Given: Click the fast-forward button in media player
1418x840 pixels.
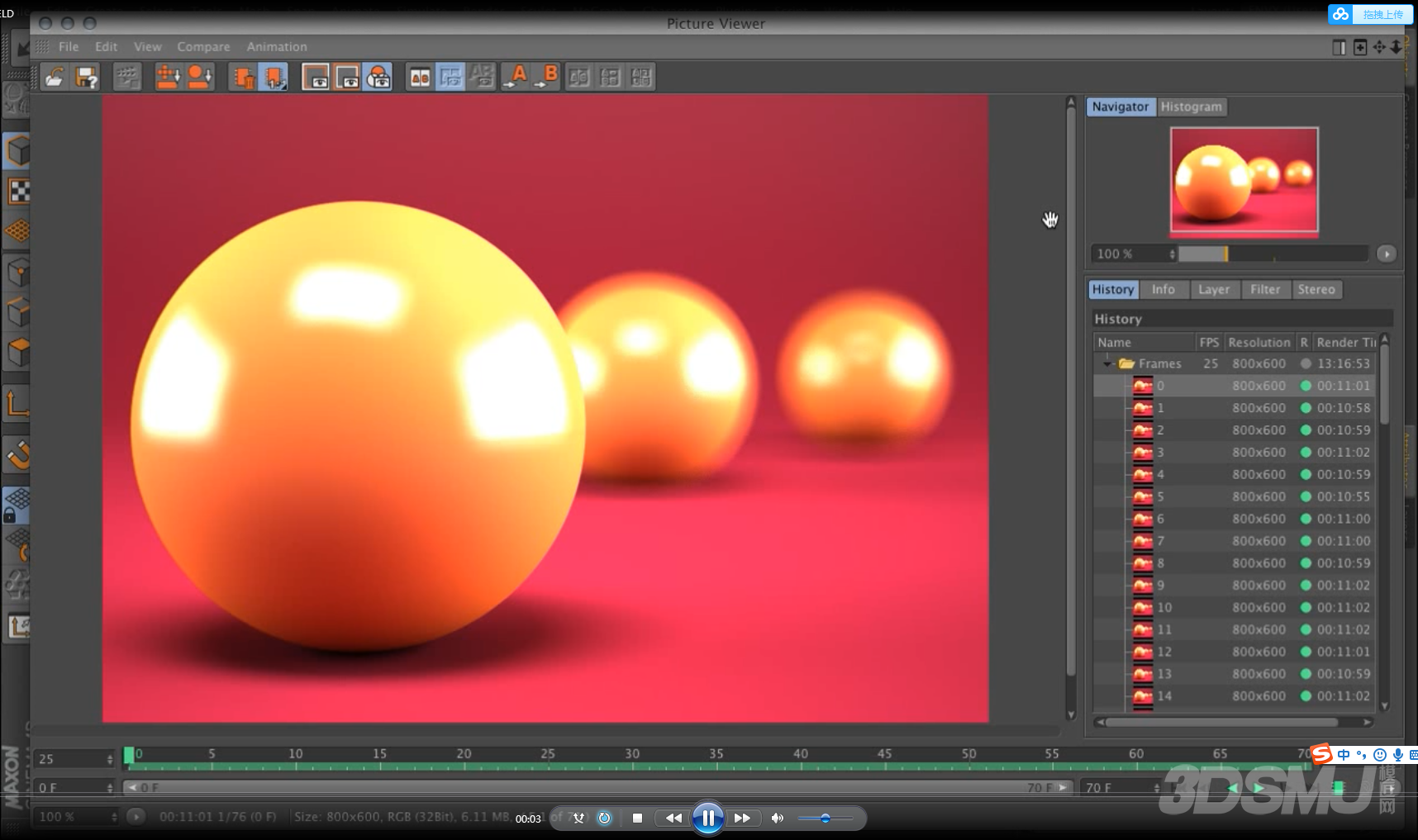Looking at the screenshot, I should (742, 819).
